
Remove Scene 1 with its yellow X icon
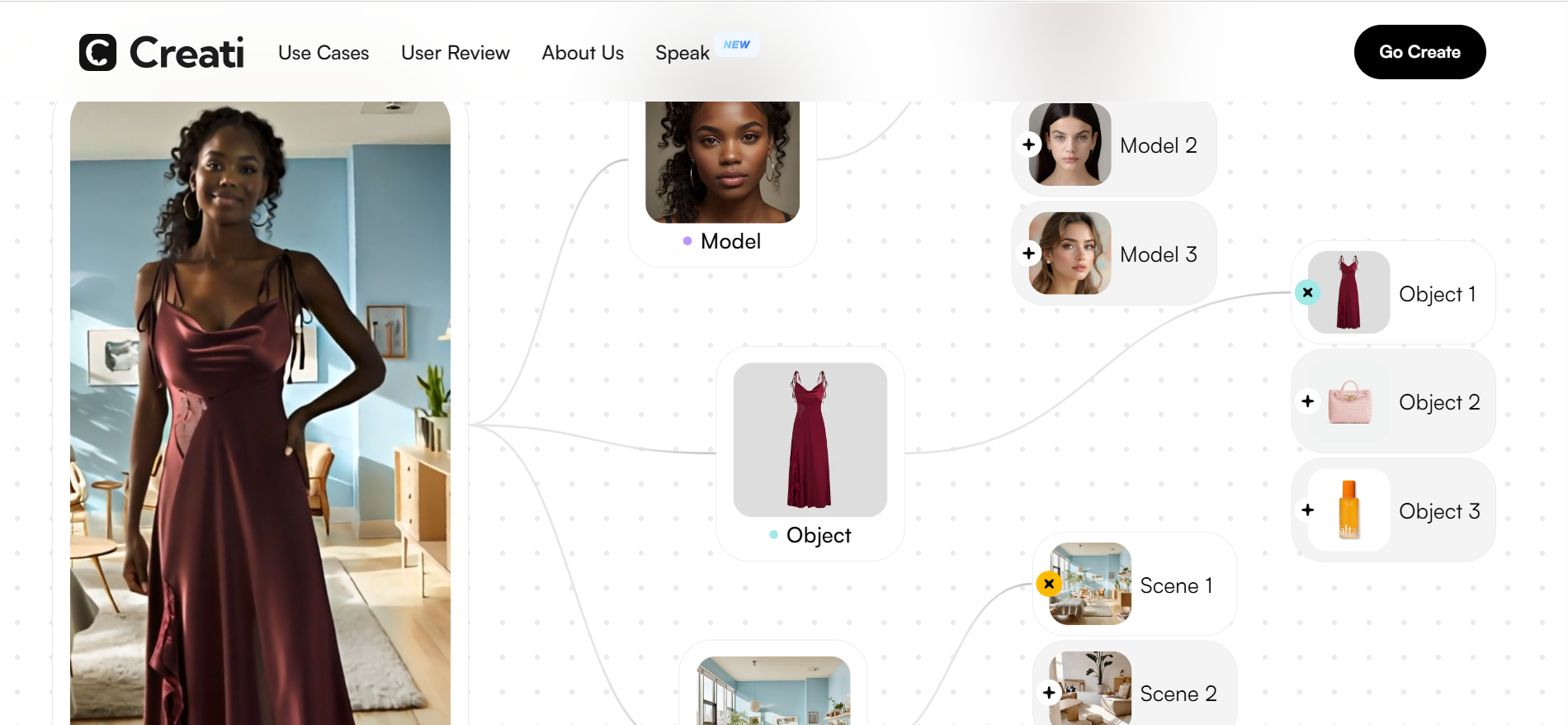1048,584
